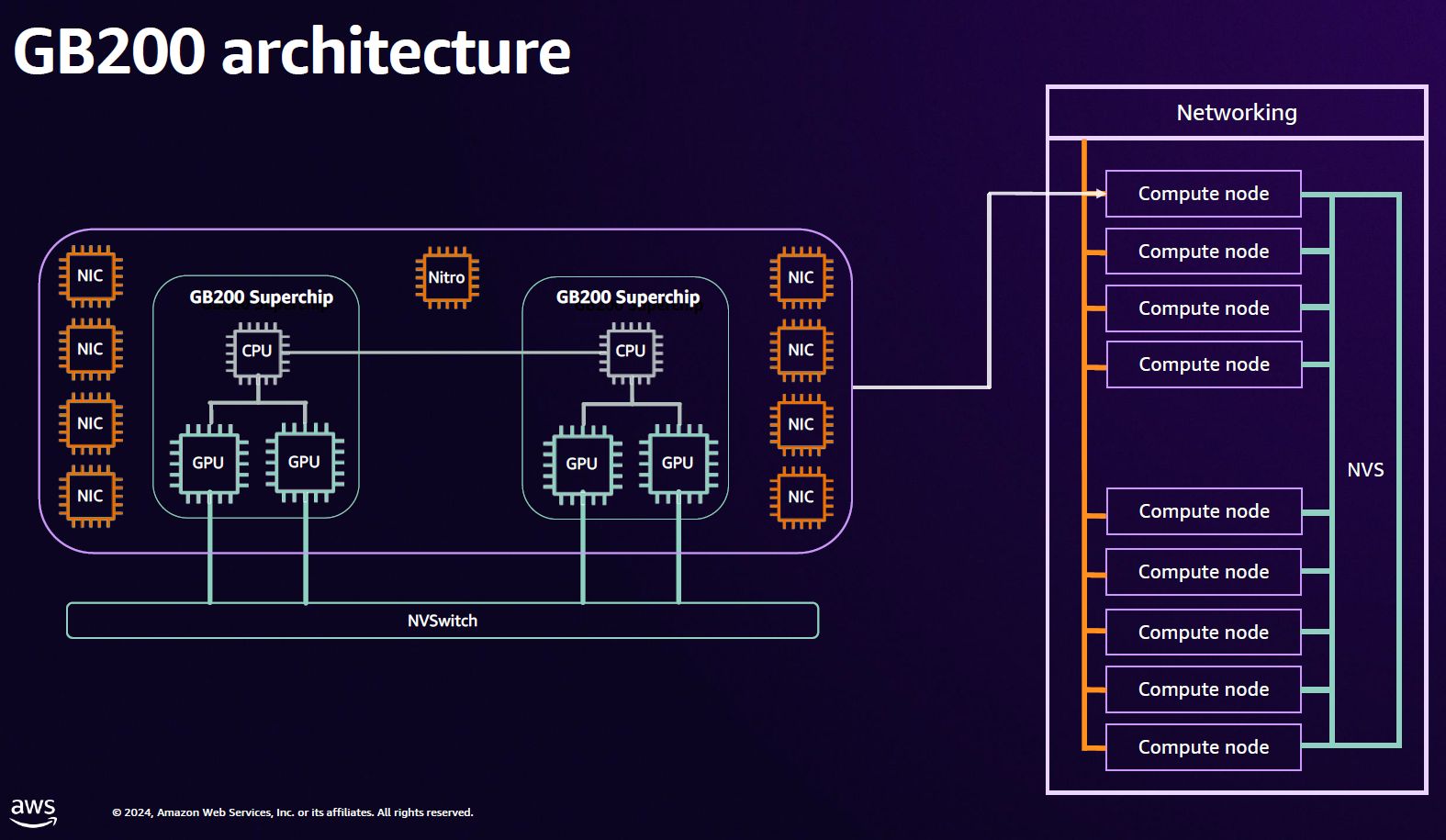The width and height of the screenshot is (1446, 840).
Task: Click the "© 2024, Amazon Web Services" copyright text
Action: (293, 812)
